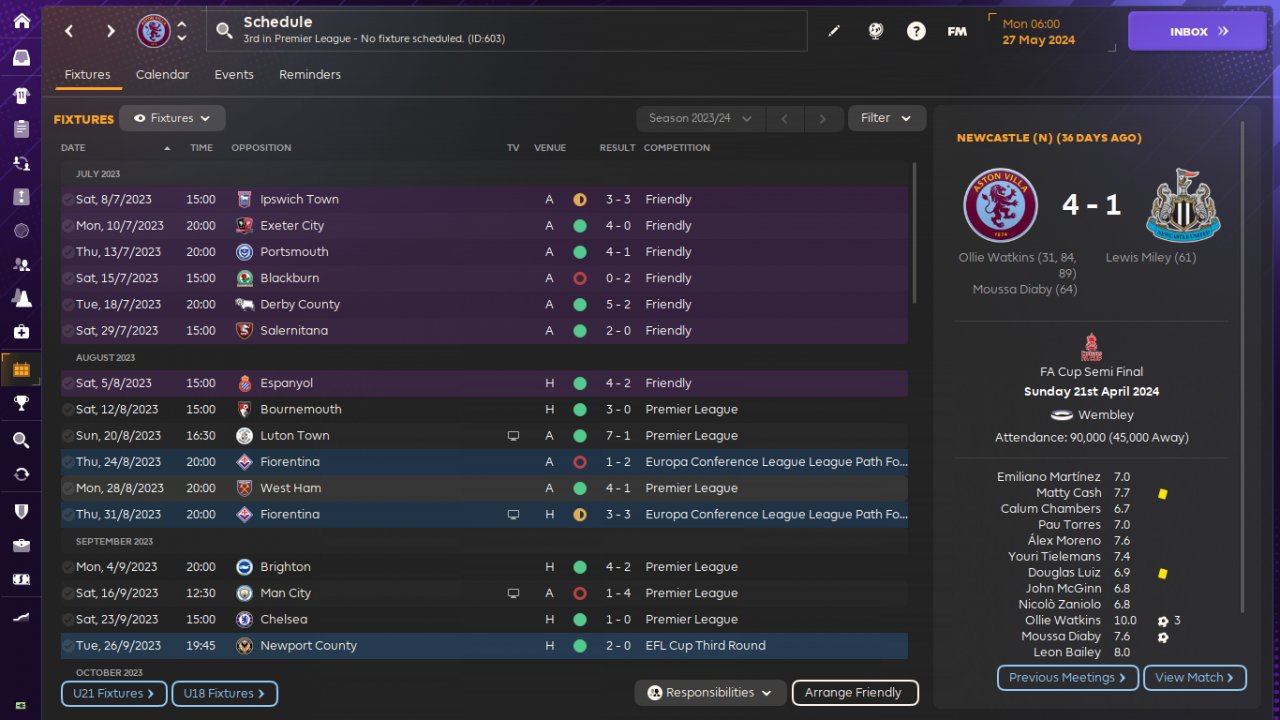Image resolution: width=1280 pixels, height=720 pixels.
Task: Toggle the checkmark beside the Man City fixture
Action: point(67,594)
